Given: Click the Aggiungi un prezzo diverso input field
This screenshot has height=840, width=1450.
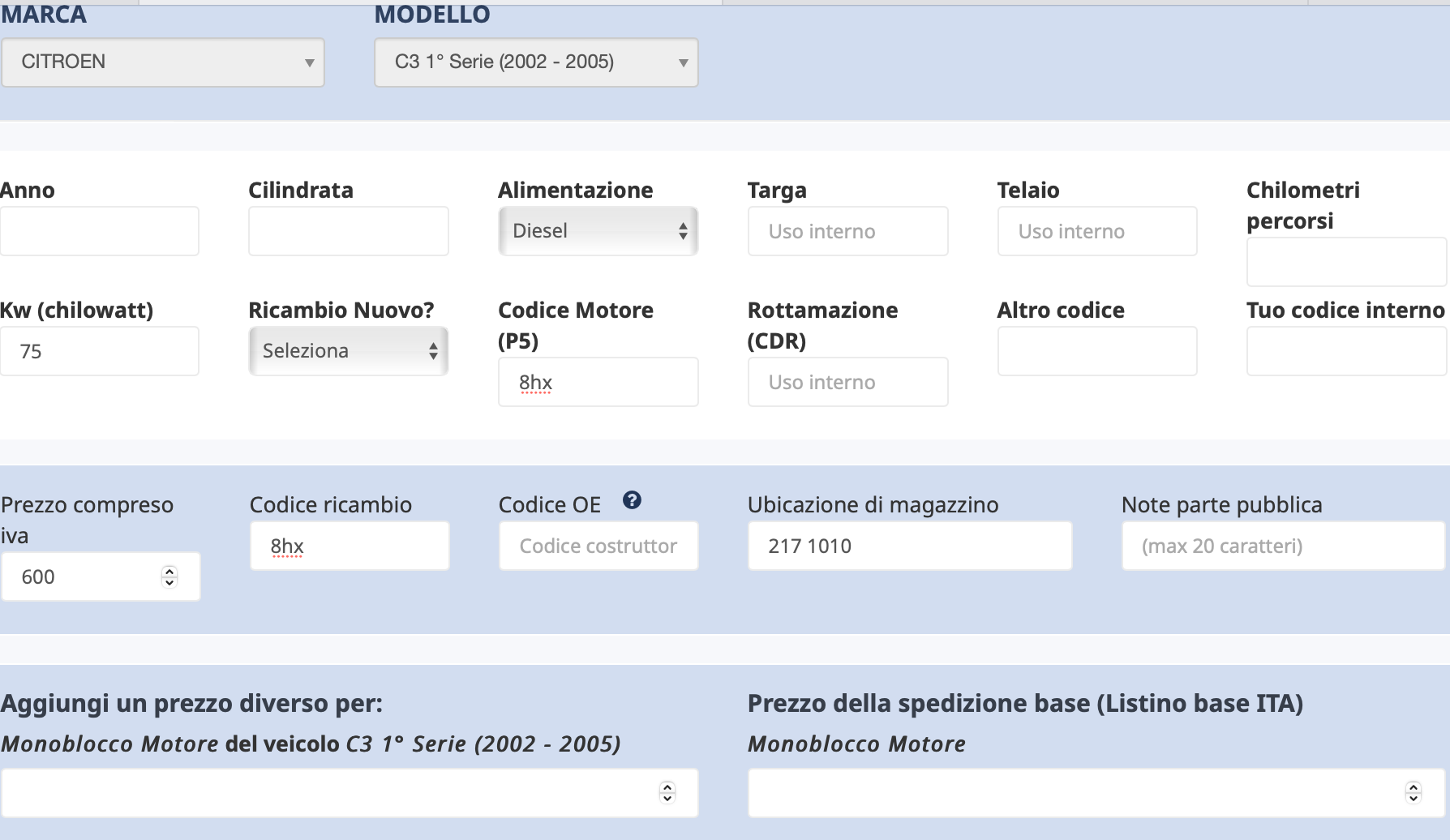Looking at the screenshot, I should tap(350, 793).
